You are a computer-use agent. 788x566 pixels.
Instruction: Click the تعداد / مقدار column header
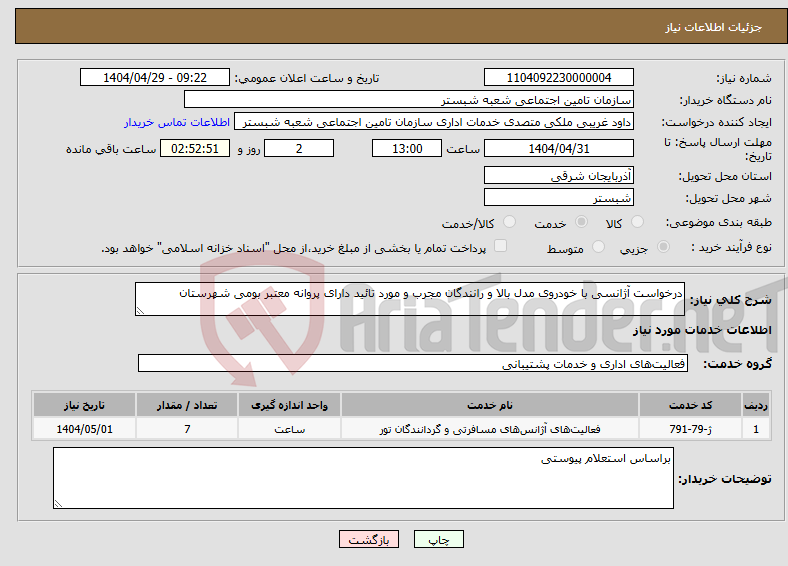pos(187,405)
